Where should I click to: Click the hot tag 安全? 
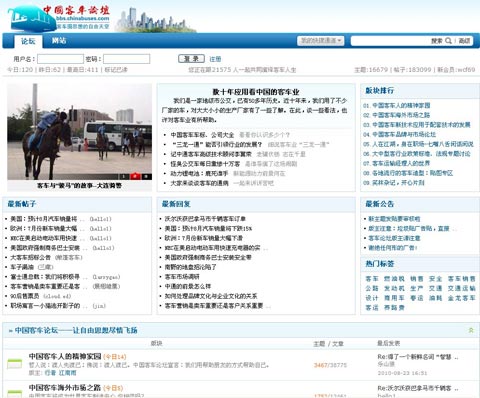click(x=435, y=279)
